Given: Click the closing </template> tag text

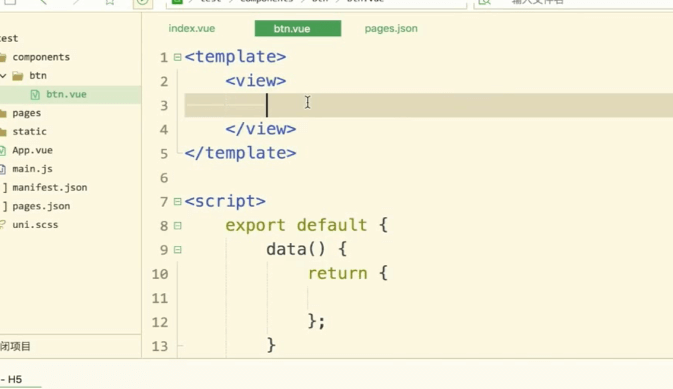Looking at the screenshot, I should click(240, 153).
